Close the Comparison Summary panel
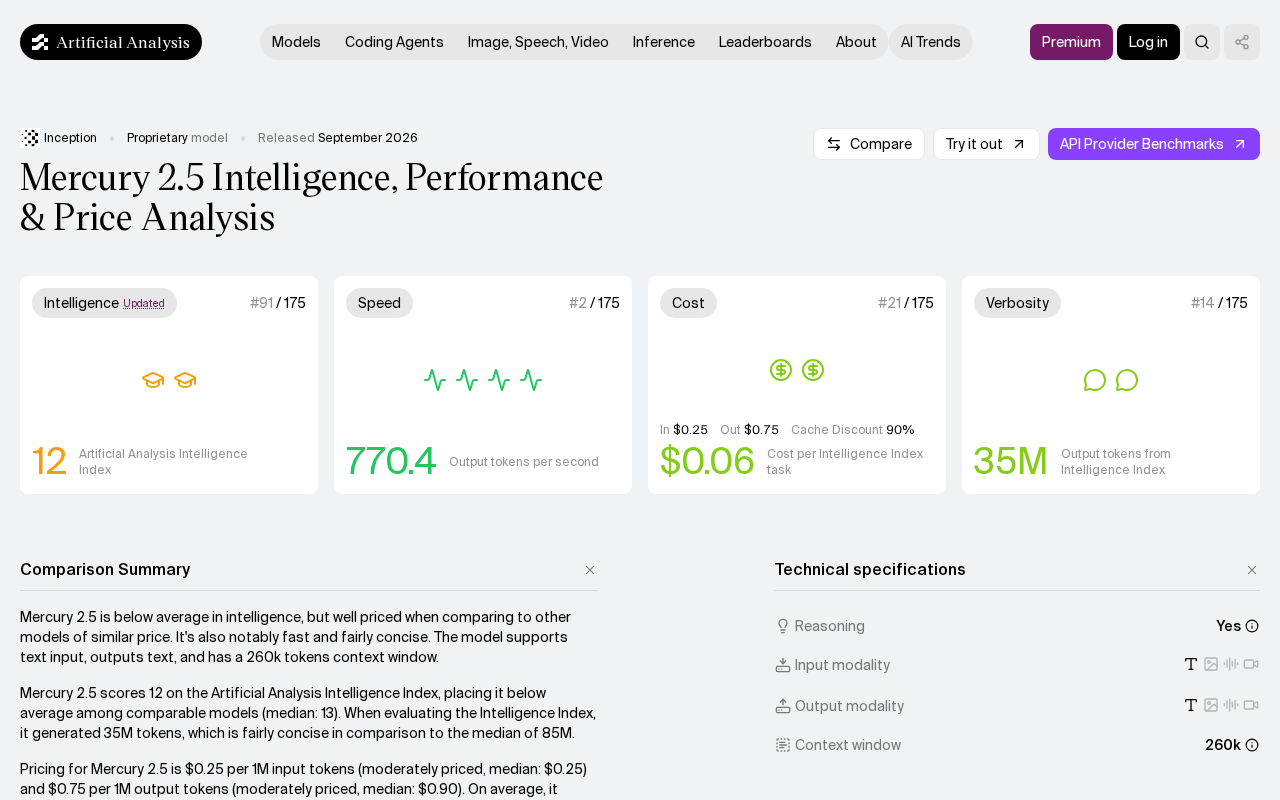Screen dimensions: 1280x800 [590, 570]
